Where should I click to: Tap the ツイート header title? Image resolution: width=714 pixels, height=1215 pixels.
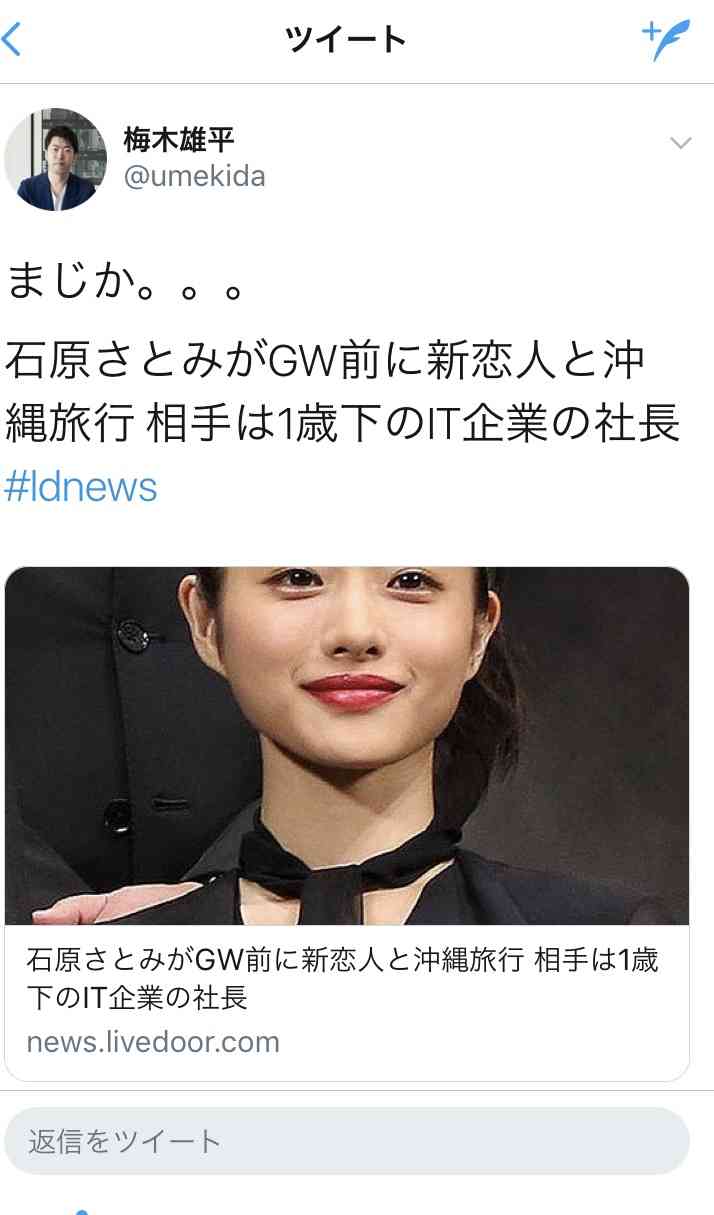(346, 40)
